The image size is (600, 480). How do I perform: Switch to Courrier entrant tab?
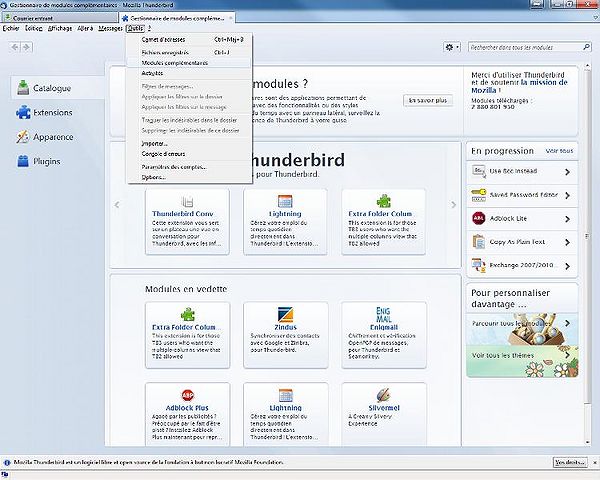click(x=60, y=18)
